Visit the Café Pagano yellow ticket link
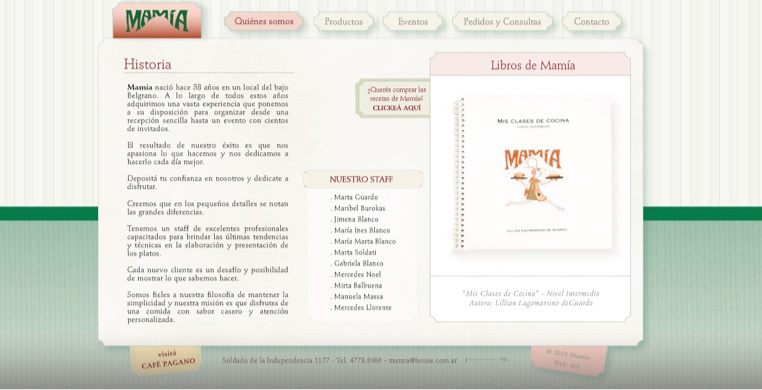762x390 pixels. (x=167, y=359)
